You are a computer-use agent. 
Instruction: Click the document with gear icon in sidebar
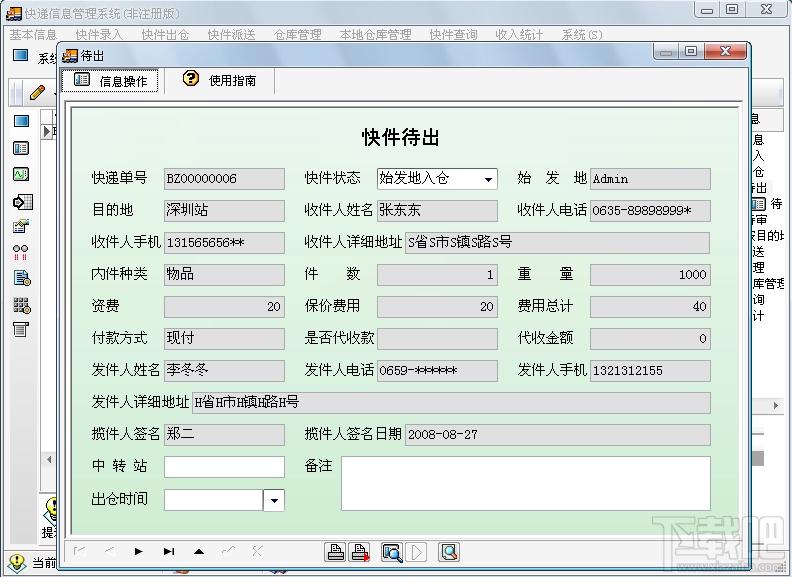click(22, 278)
